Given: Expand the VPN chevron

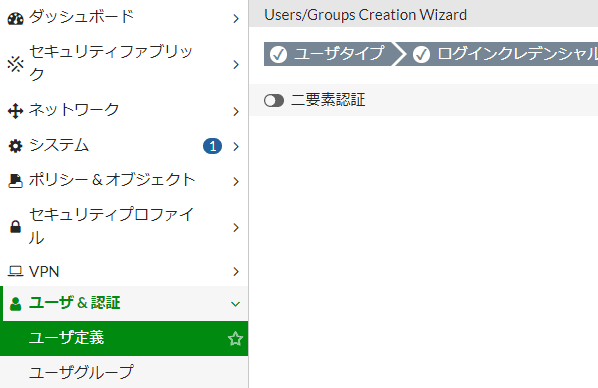Looking at the screenshot, I should [x=236, y=272].
